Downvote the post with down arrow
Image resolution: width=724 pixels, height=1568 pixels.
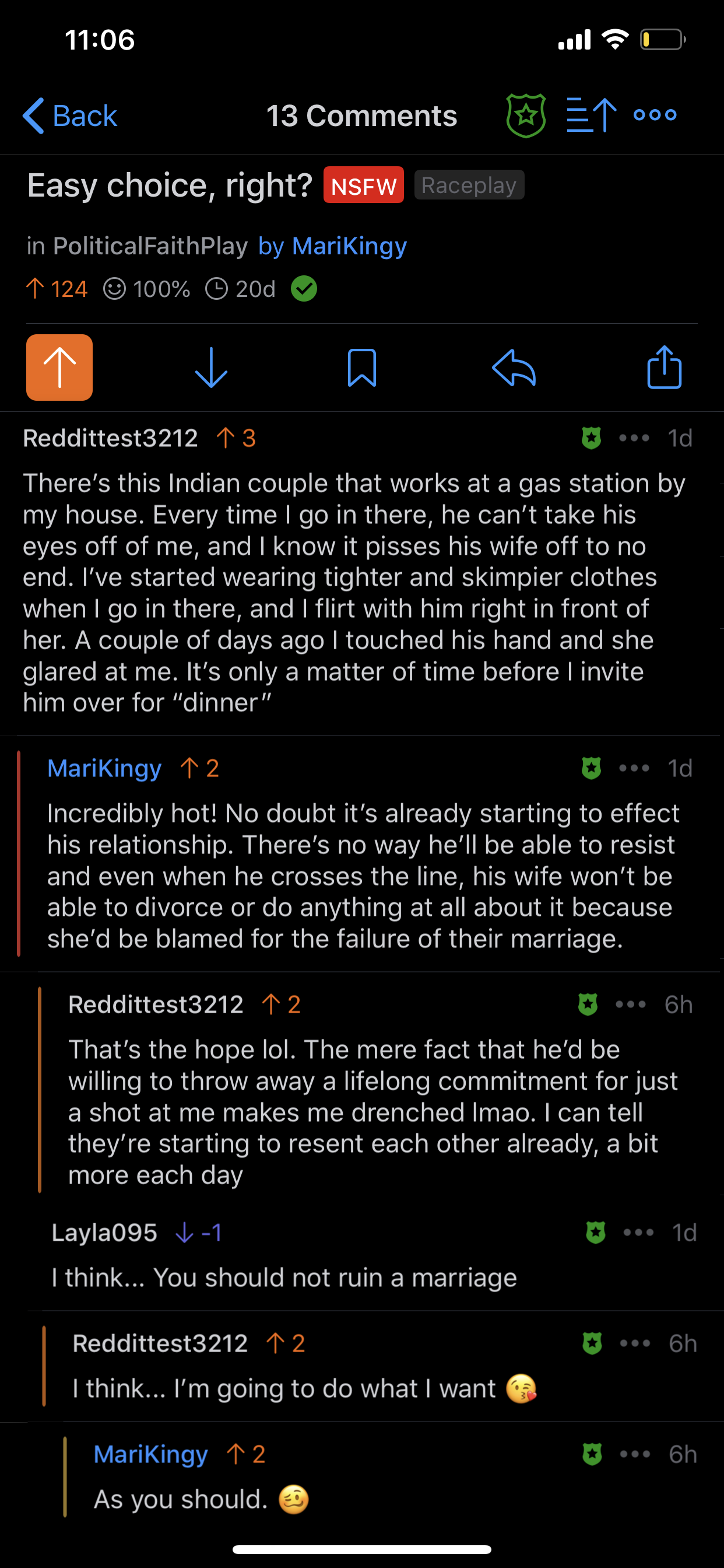pyautogui.click(x=211, y=367)
